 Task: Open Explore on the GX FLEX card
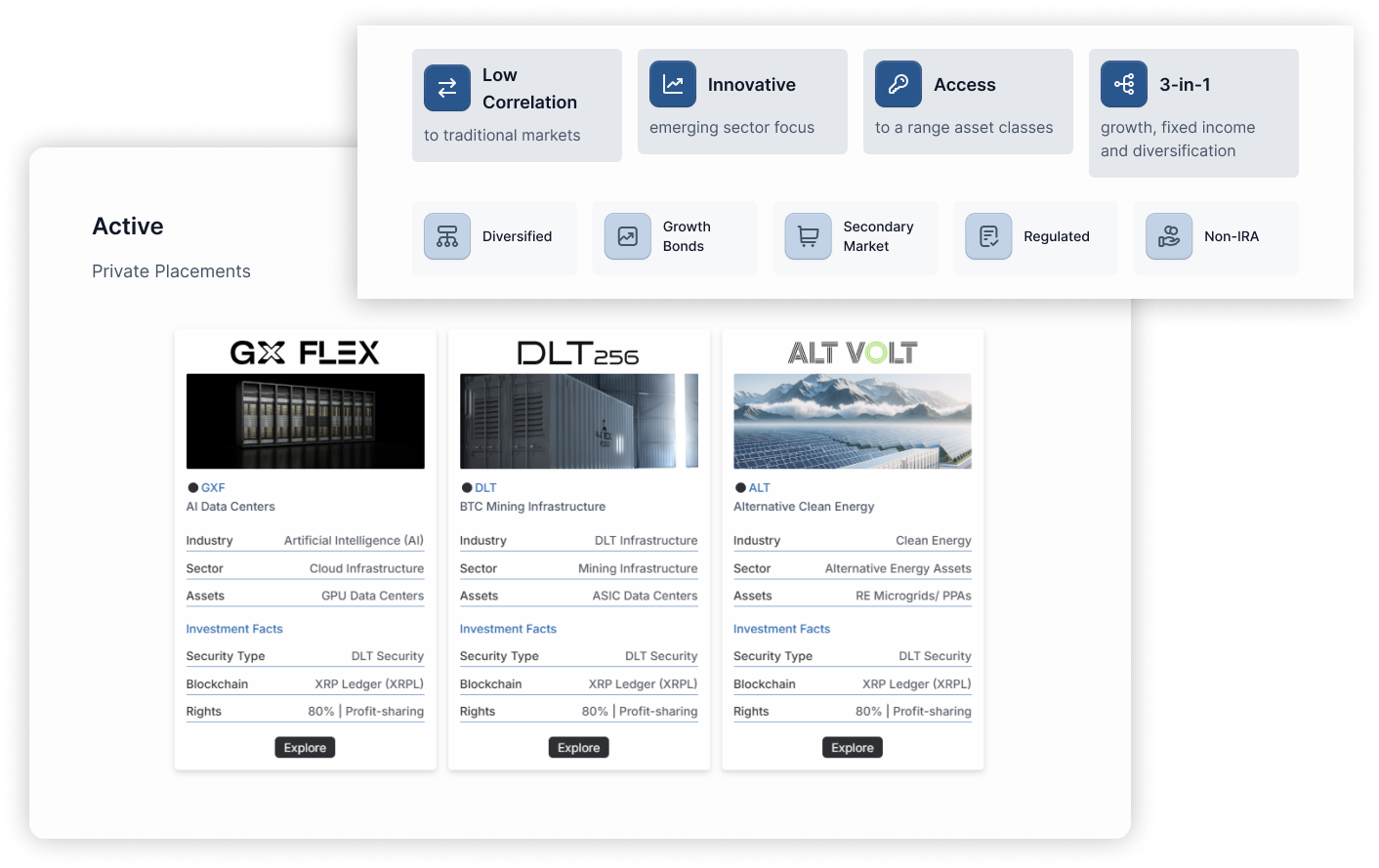click(305, 748)
